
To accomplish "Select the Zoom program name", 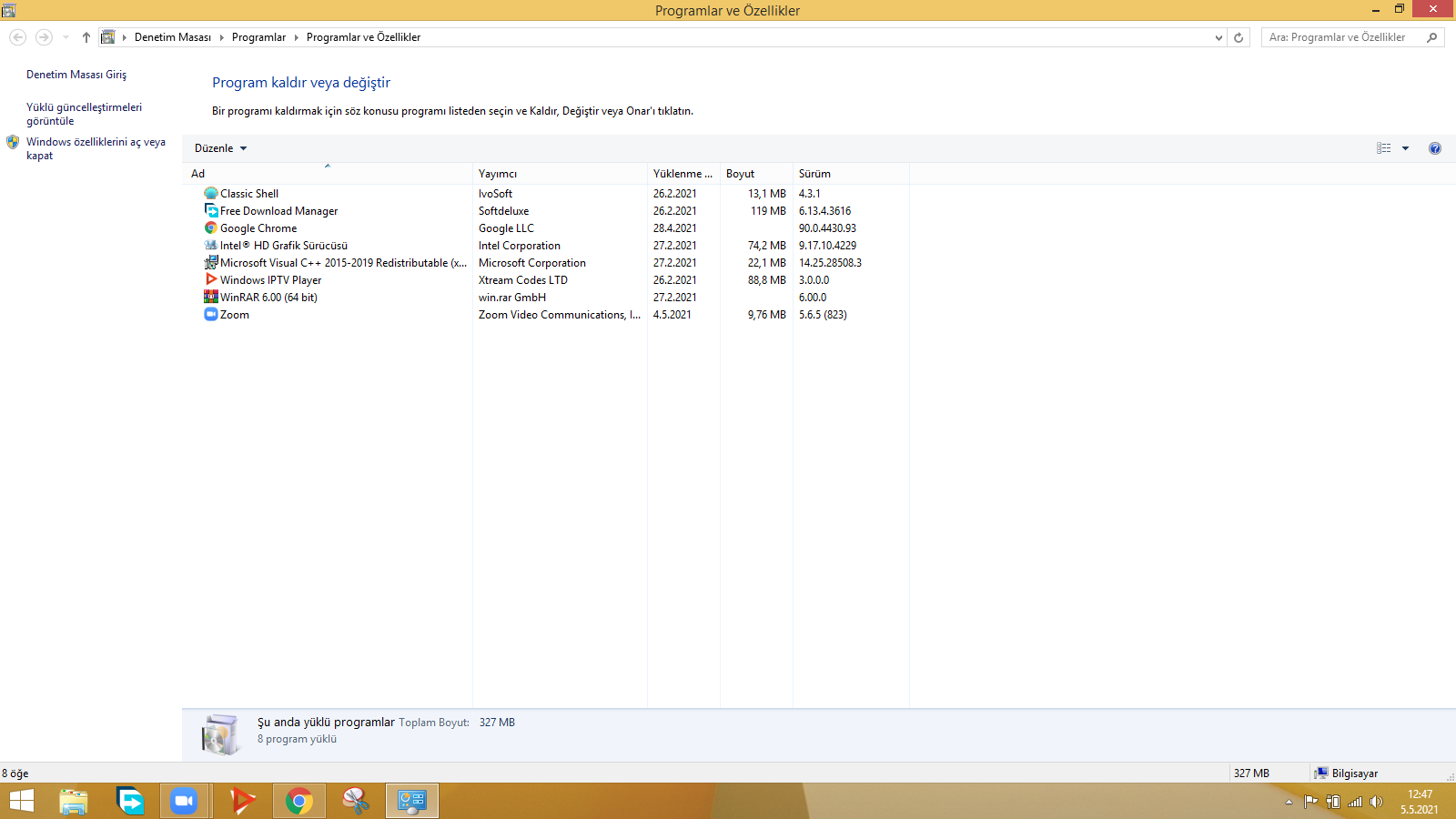I will [x=235, y=315].
